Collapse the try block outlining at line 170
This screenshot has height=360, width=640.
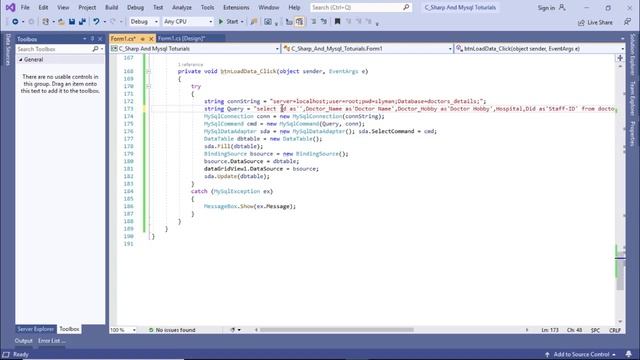coord(149,87)
